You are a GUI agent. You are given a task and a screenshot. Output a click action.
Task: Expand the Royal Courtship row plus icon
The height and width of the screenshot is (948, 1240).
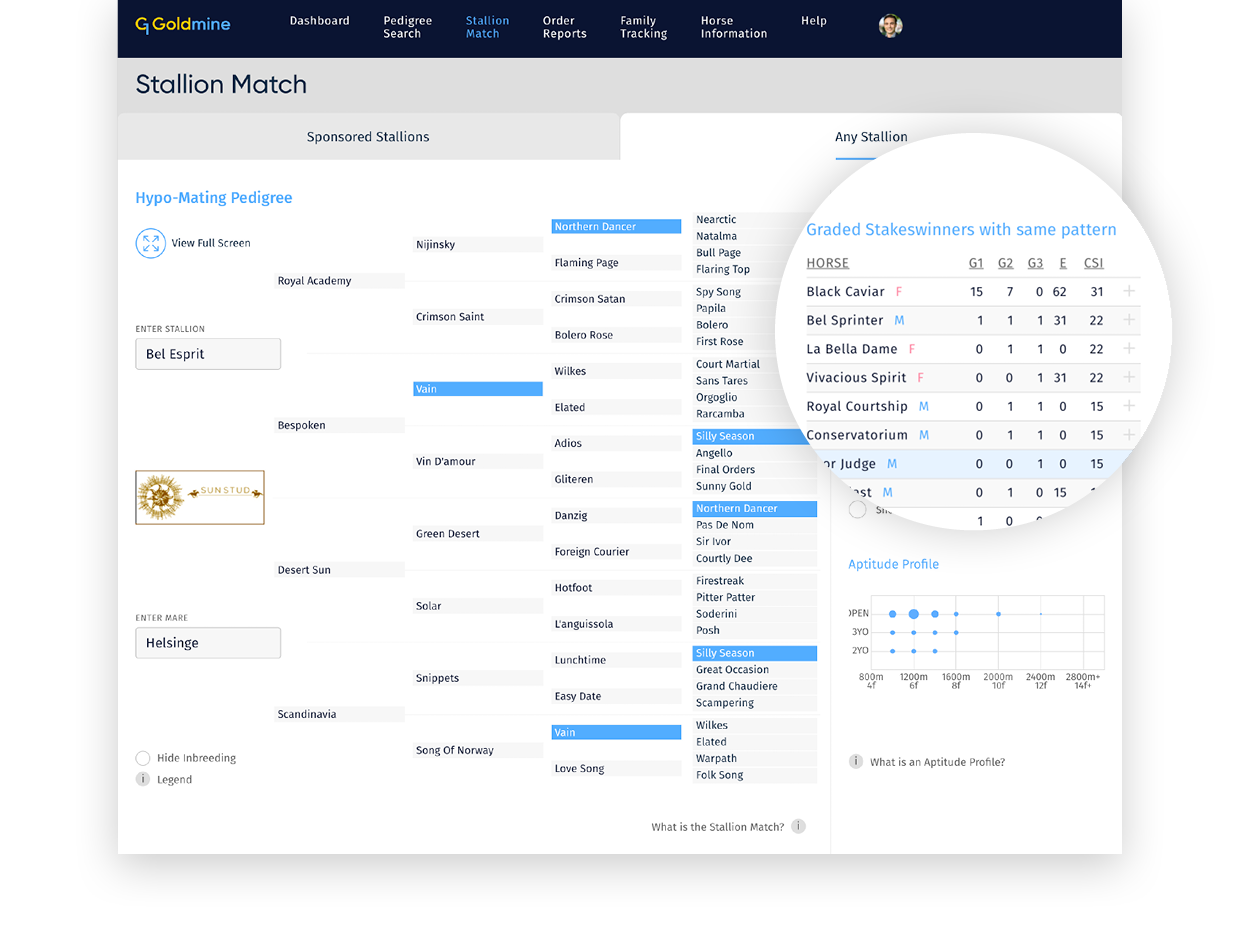1129,406
